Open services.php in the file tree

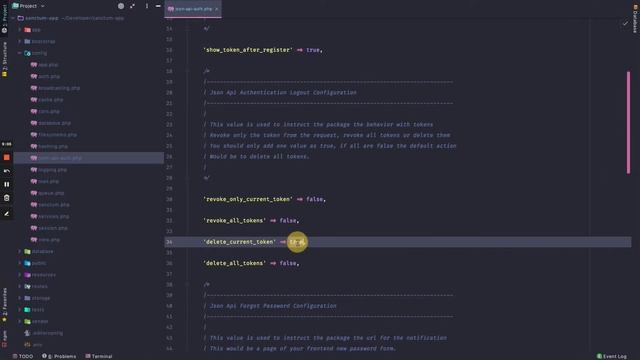(x=53, y=216)
